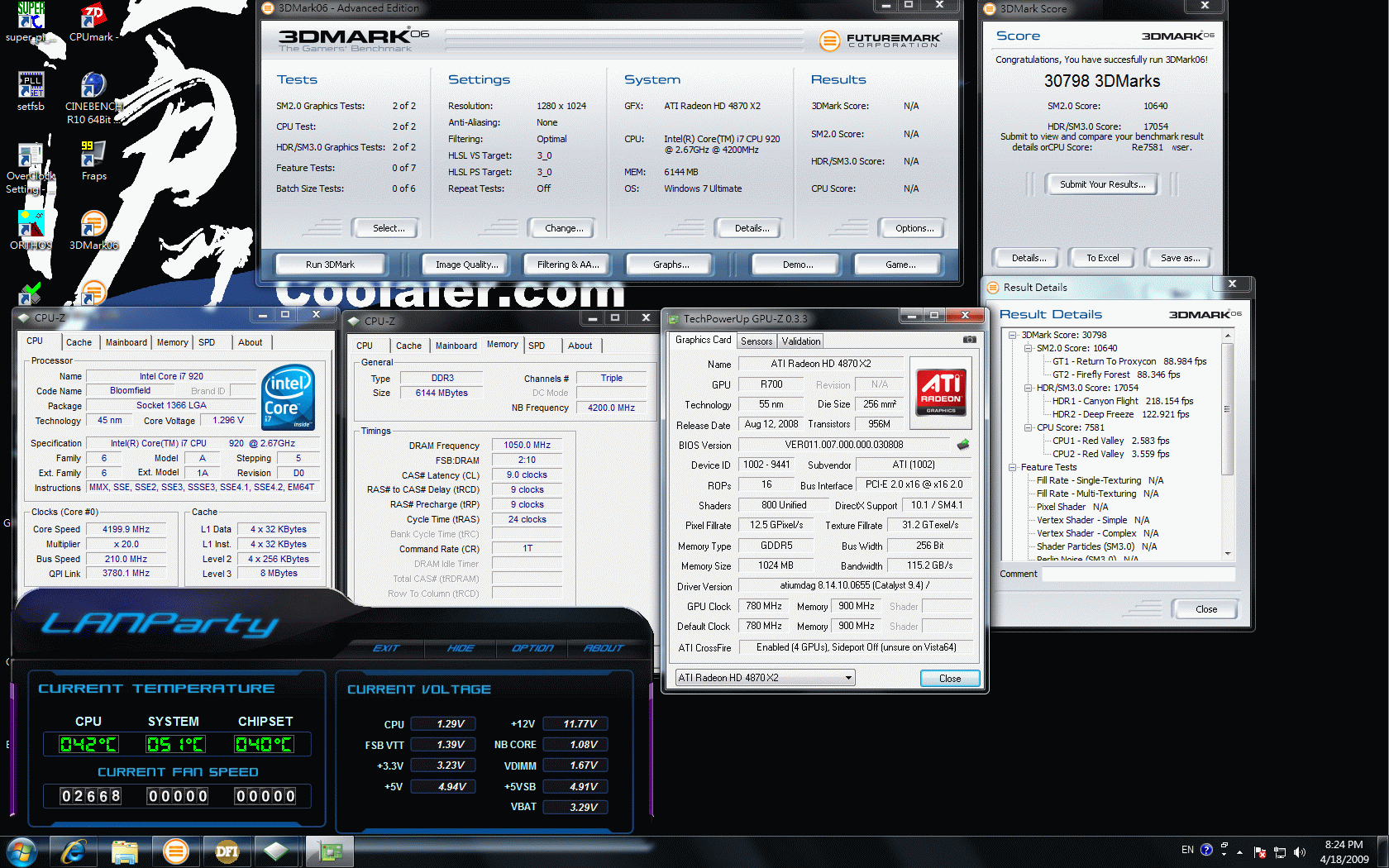The width and height of the screenshot is (1389, 868).
Task: Open the super pi desktop shortcut
Action: (x=31, y=22)
